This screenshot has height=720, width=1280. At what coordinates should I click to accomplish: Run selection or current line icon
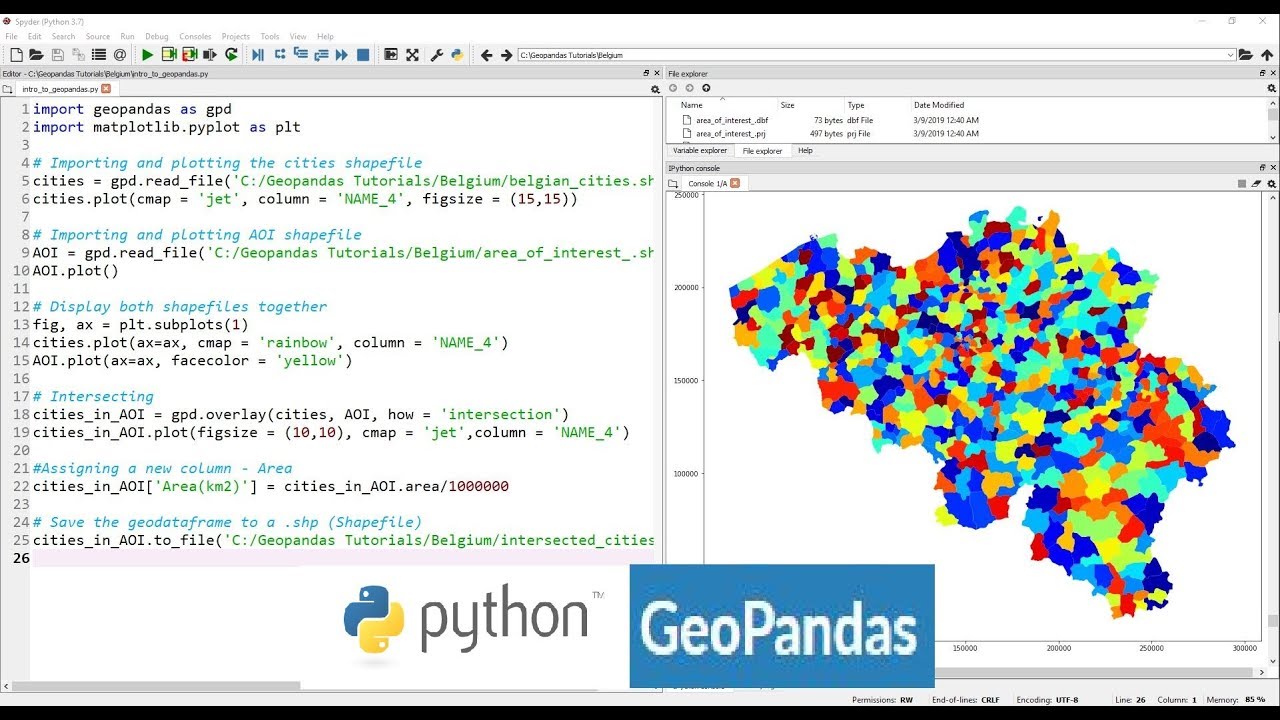coord(210,55)
